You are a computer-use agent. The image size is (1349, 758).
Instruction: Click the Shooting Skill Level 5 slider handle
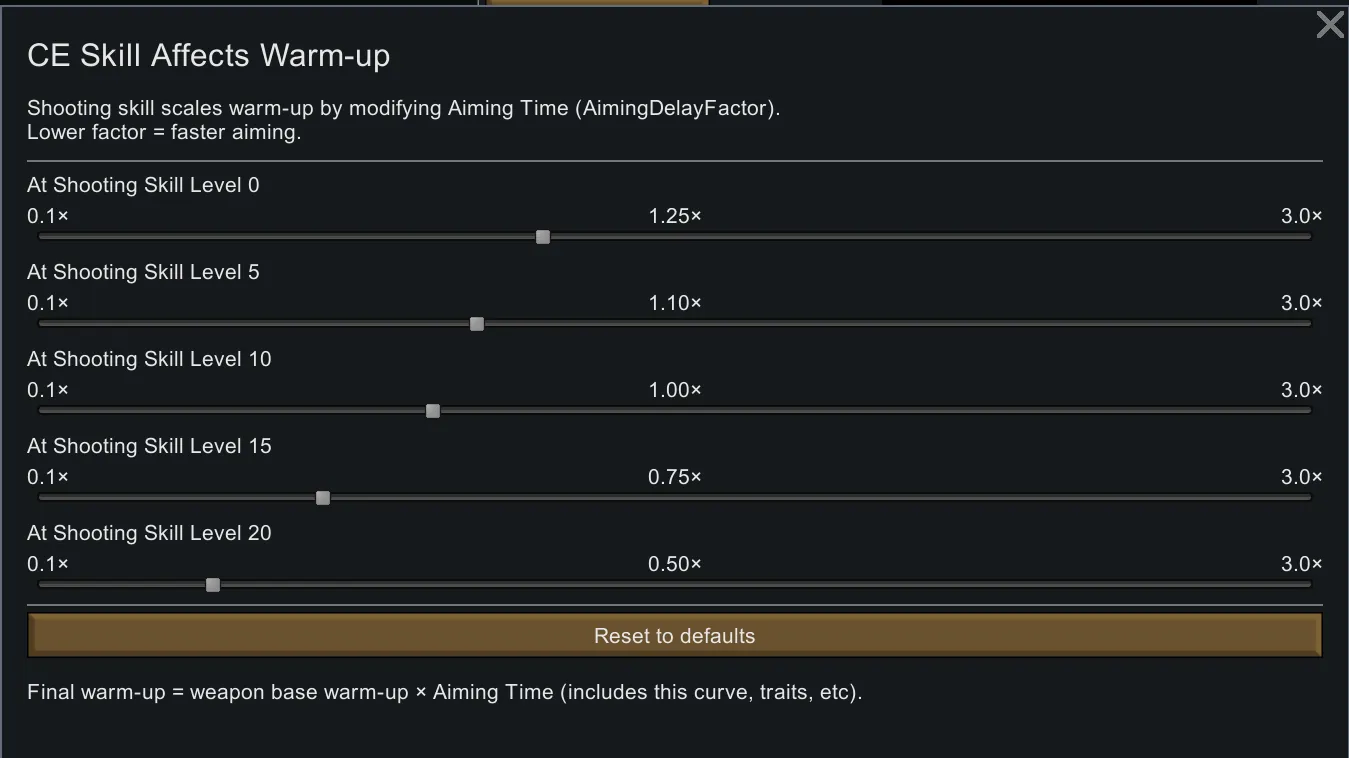pyautogui.click(x=477, y=324)
